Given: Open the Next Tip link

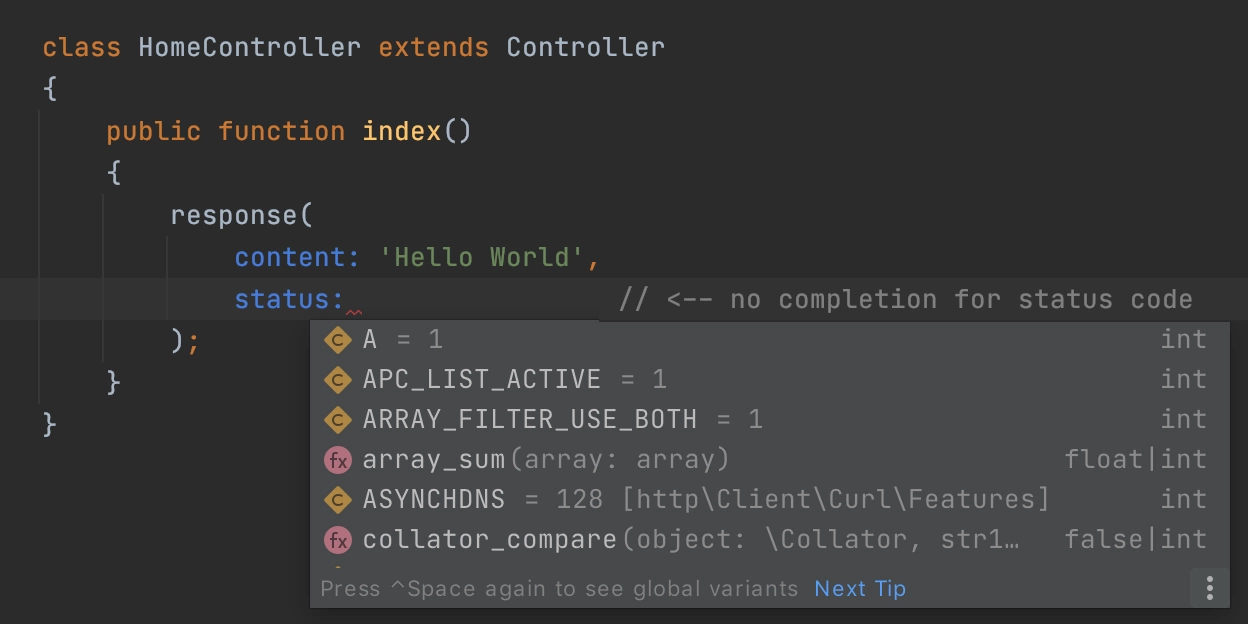Looking at the screenshot, I should (860, 589).
